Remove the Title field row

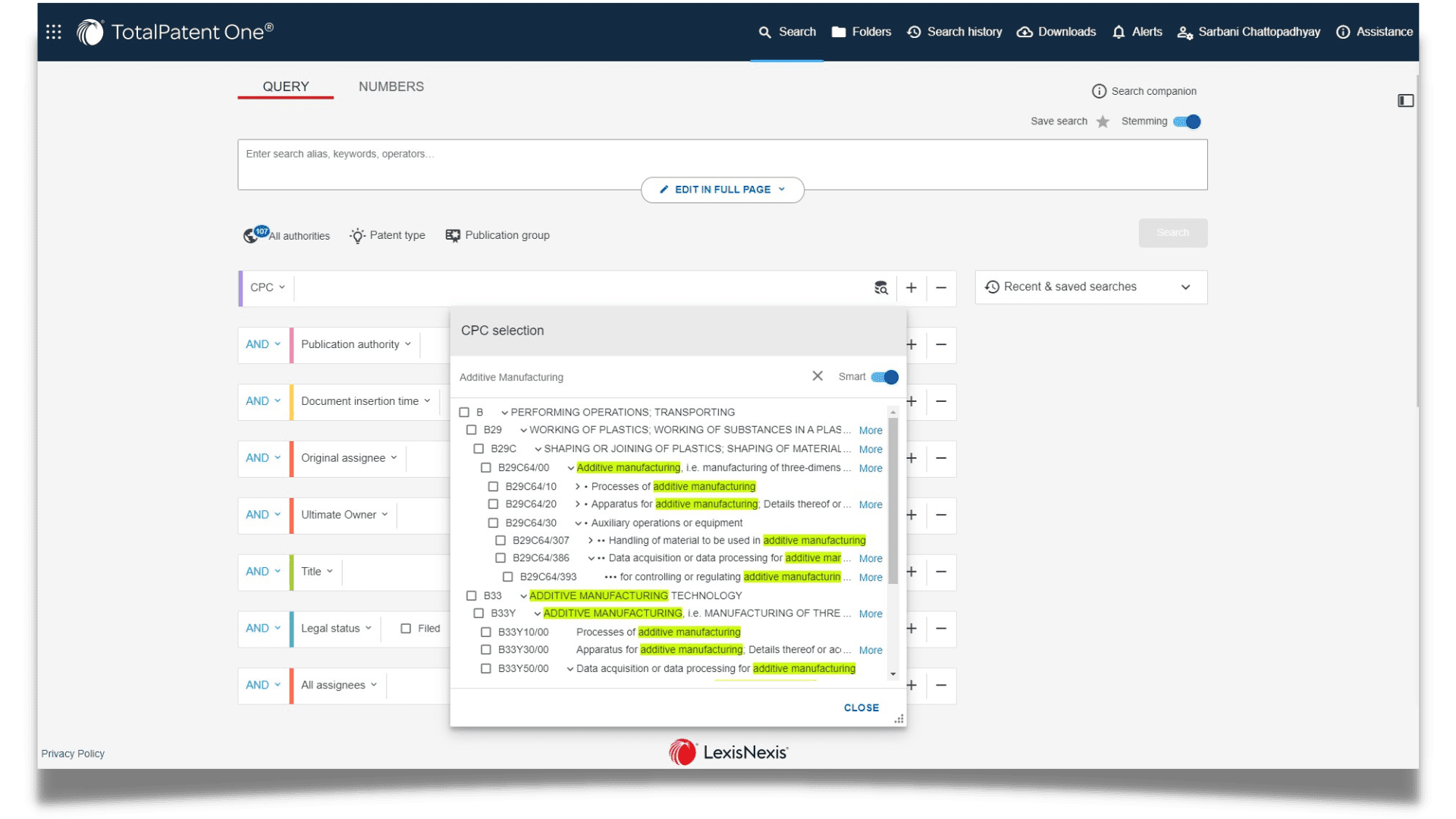tap(941, 572)
